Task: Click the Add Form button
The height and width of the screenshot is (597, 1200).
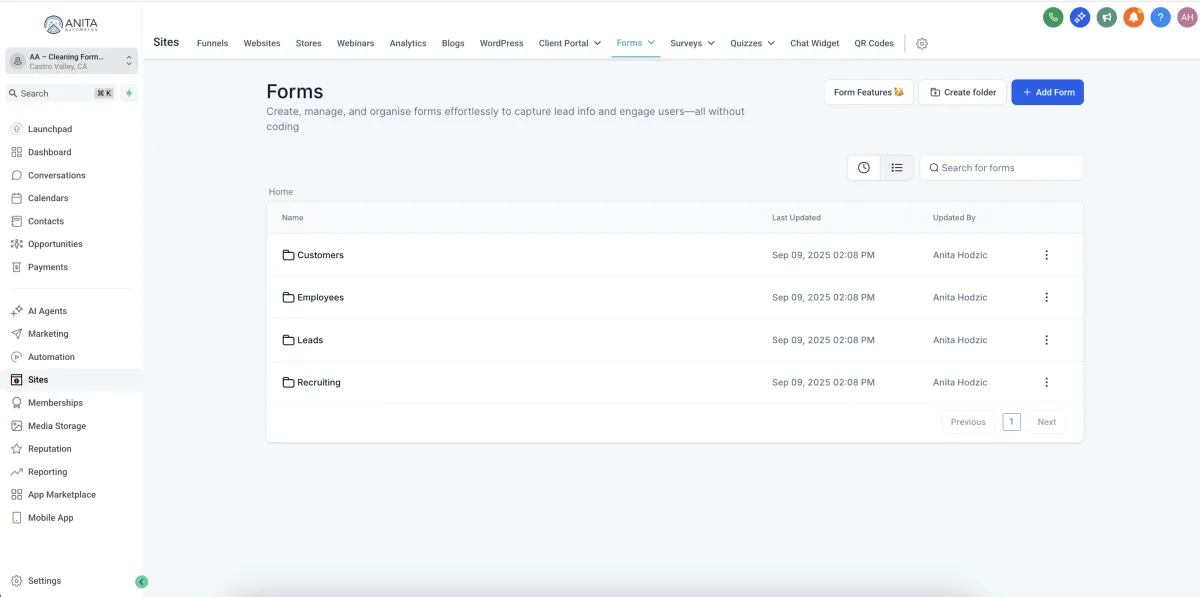Action: (x=1047, y=92)
